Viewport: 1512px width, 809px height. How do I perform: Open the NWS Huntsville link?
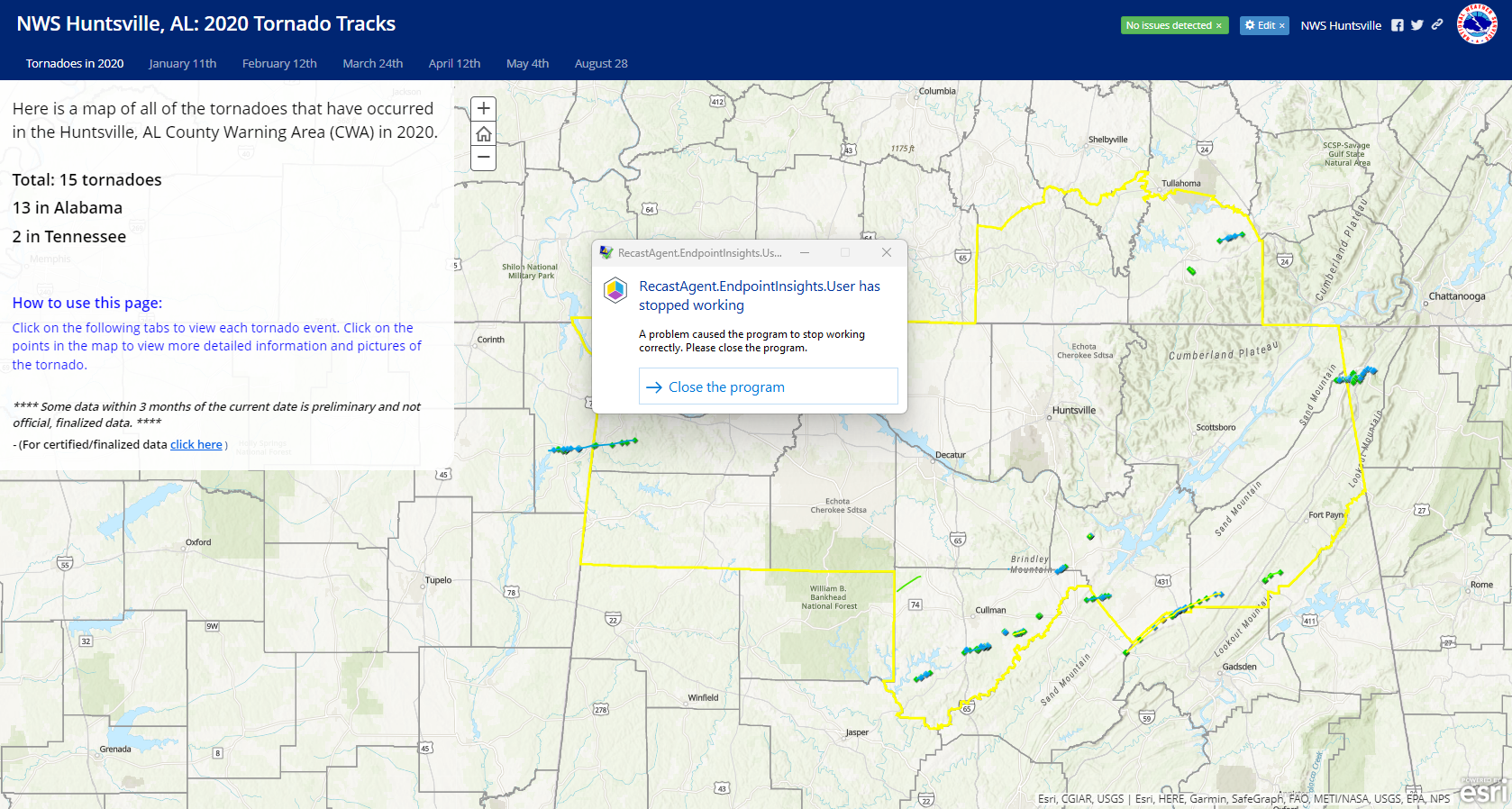(x=1341, y=25)
